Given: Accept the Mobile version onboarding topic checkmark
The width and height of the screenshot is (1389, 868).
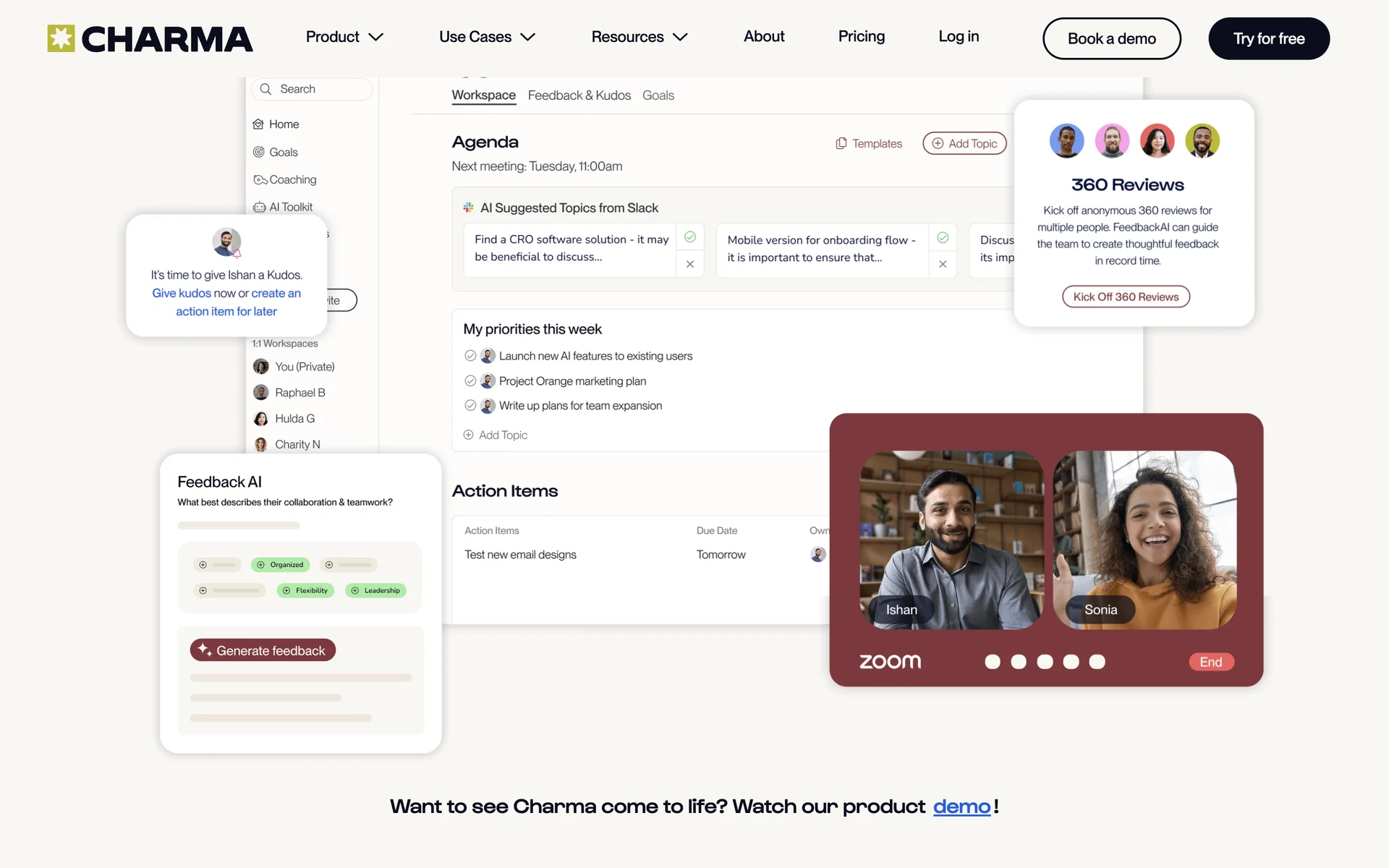Looking at the screenshot, I should click(x=943, y=237).
